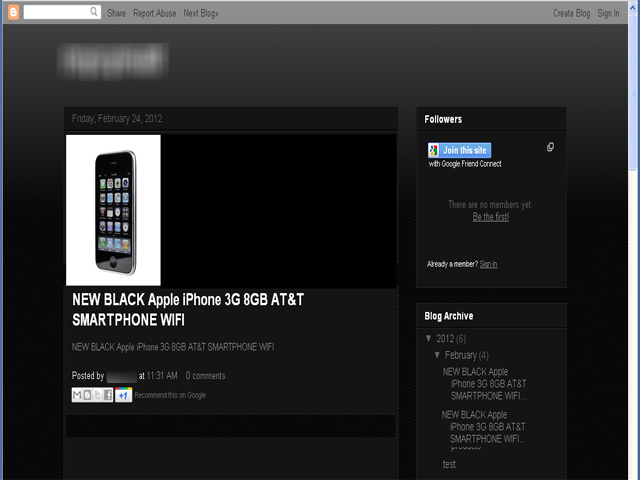
Task: Click the Followers gadget options icon
Action: click(x=550, y=147)
